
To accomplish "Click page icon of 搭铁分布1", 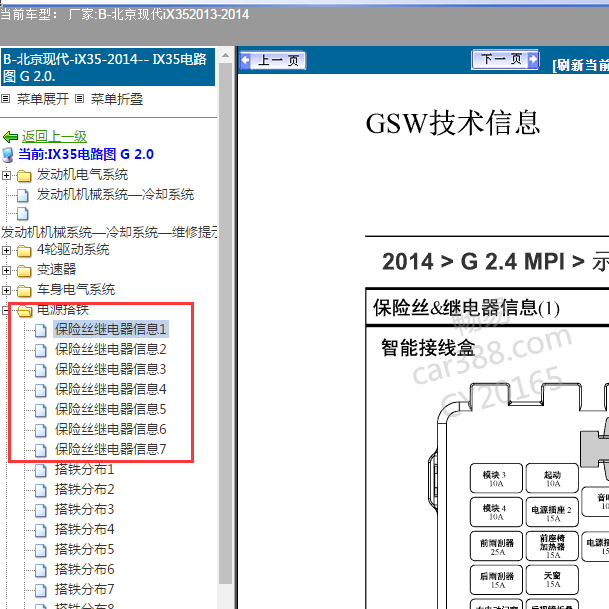I will 40,470.
